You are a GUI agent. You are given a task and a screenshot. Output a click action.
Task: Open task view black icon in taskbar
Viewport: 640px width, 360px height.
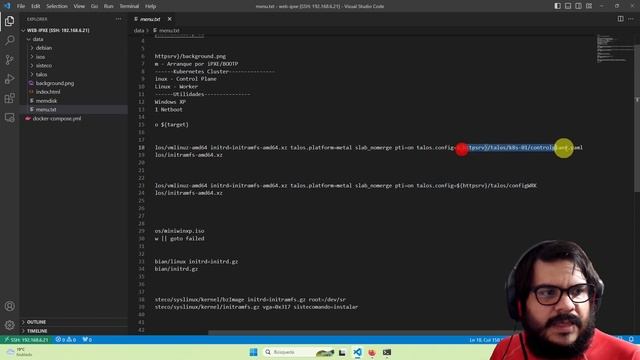[x=342, y=352]
